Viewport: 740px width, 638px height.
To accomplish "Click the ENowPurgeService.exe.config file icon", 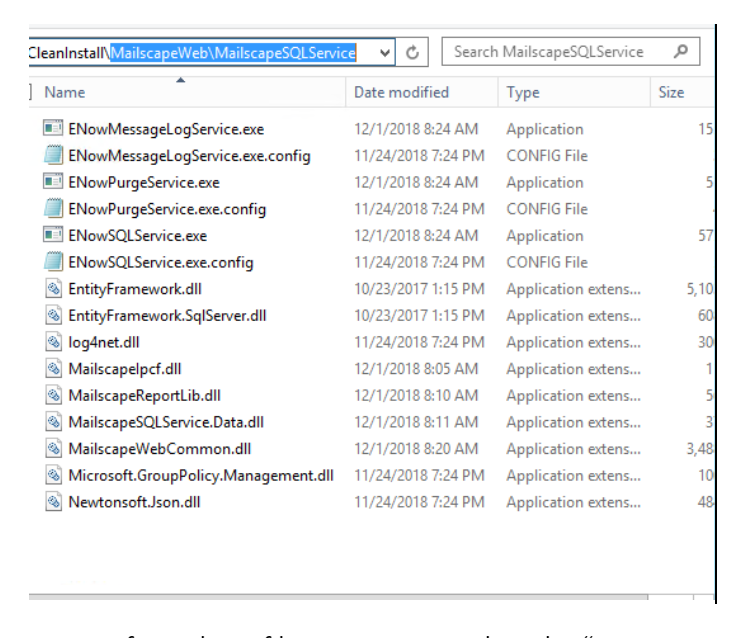I will coord(53,209).
